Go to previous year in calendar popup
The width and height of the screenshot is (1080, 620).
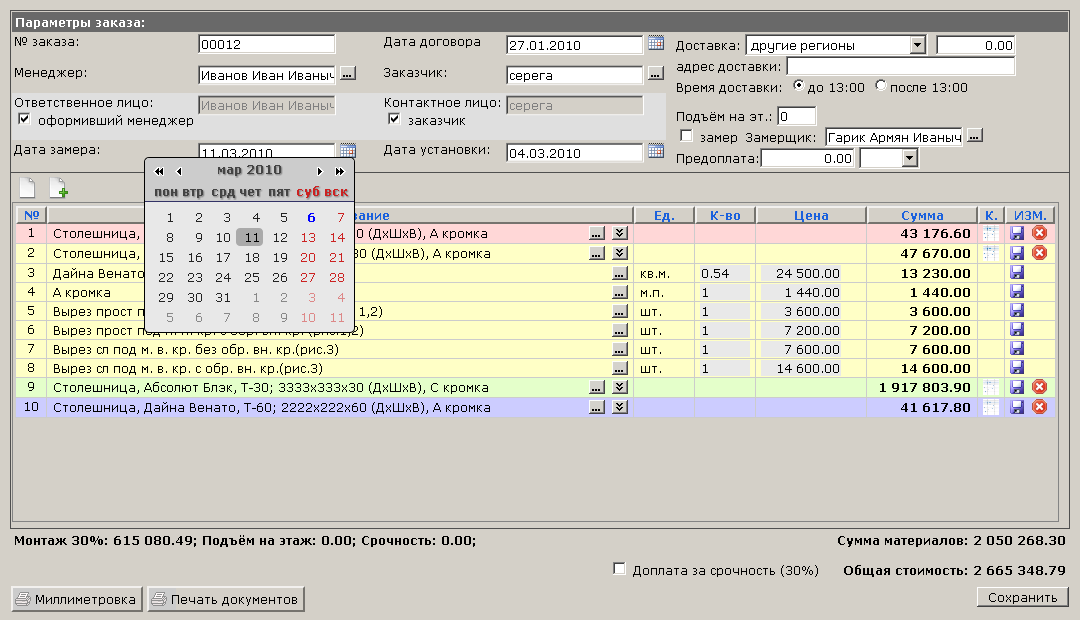159,171
